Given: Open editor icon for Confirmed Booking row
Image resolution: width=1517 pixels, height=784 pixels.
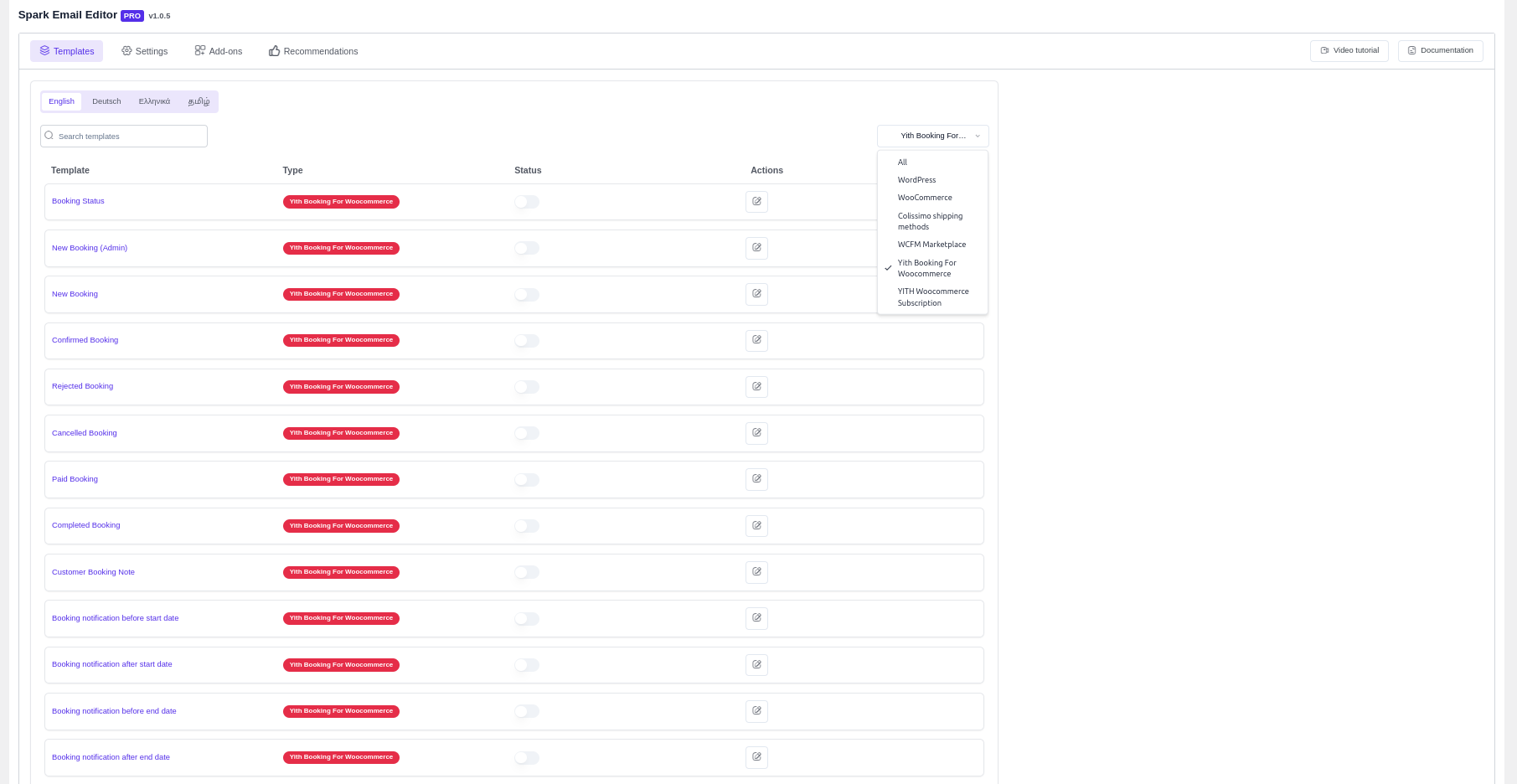Looking at the screenshot, I should pyautogui.click(x=756, y=341).
